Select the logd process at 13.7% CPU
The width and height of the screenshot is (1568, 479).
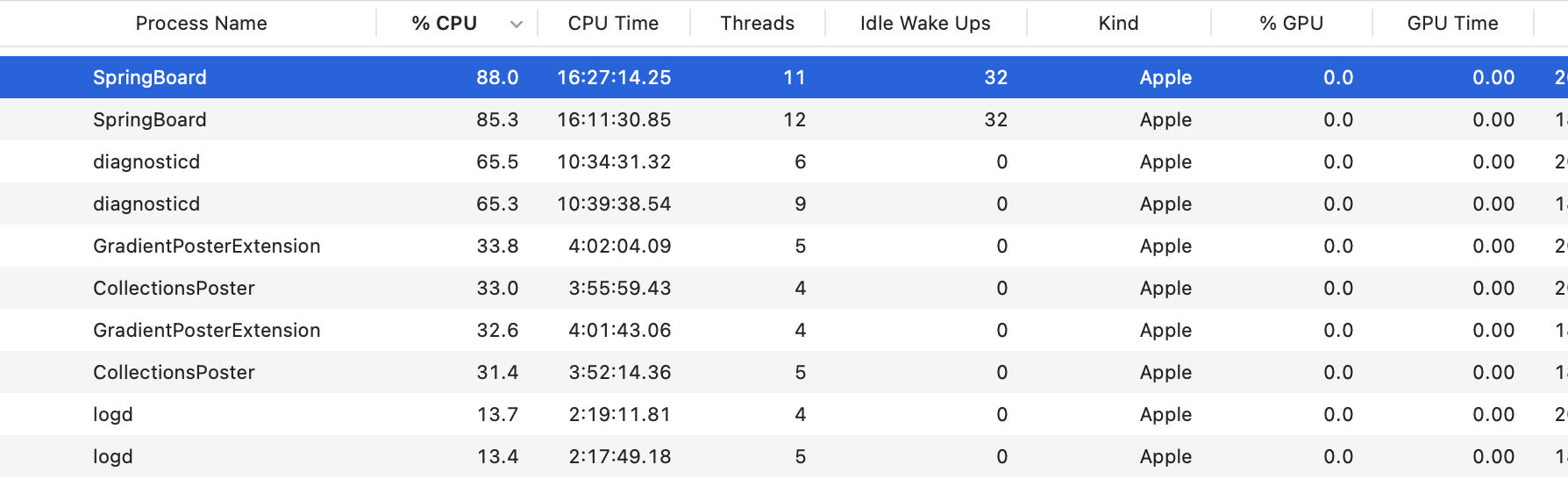(113, 414)
